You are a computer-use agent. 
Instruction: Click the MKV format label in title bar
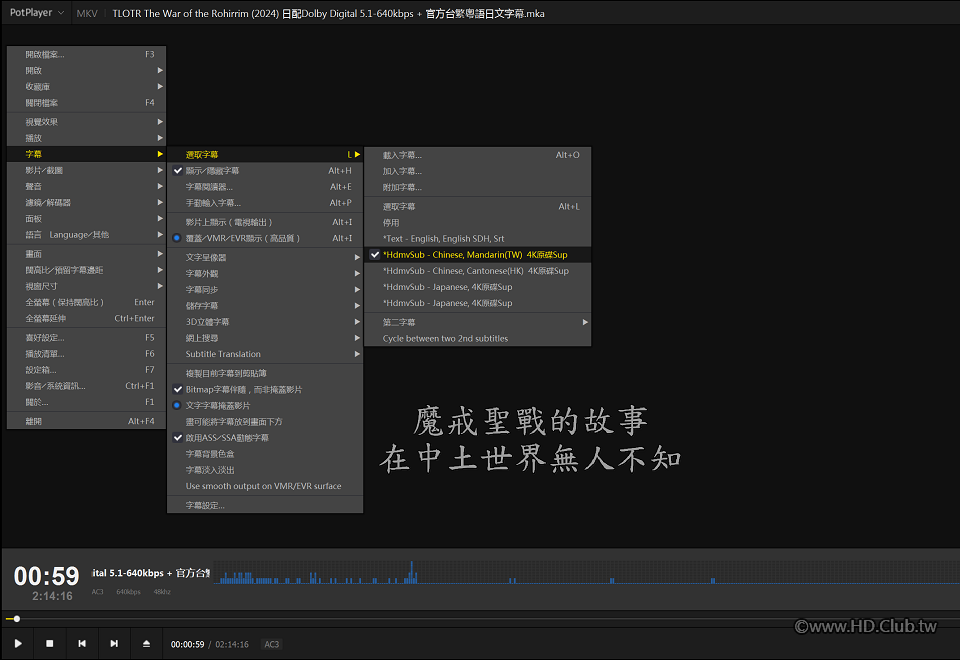click(x=87, y=13)
